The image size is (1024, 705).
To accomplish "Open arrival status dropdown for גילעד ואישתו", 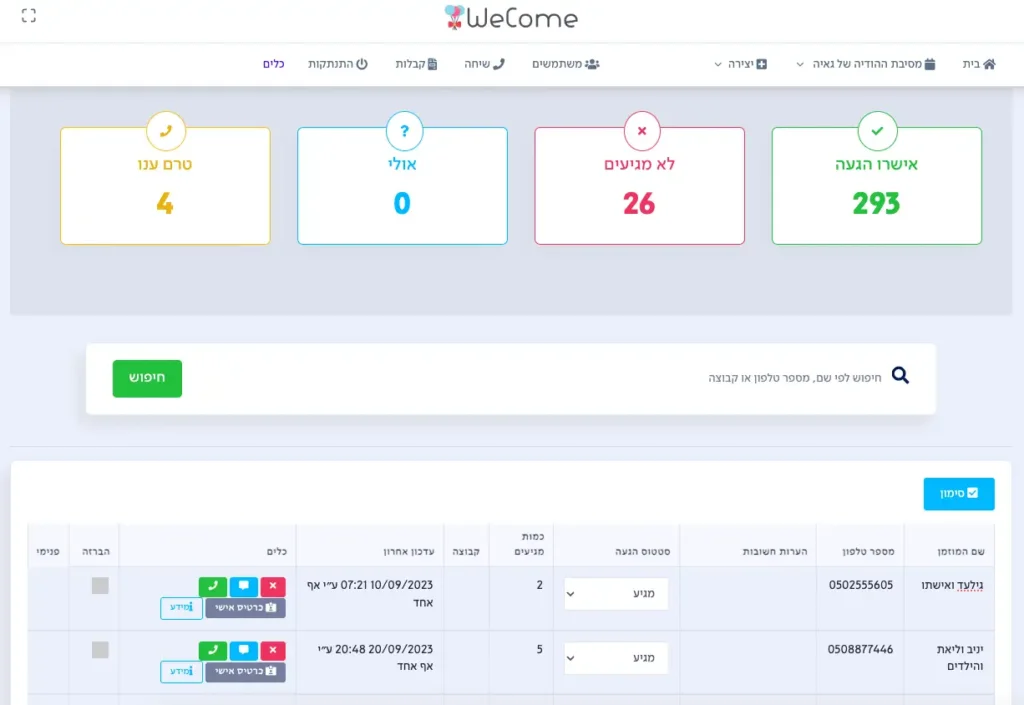I will [616, 594].
